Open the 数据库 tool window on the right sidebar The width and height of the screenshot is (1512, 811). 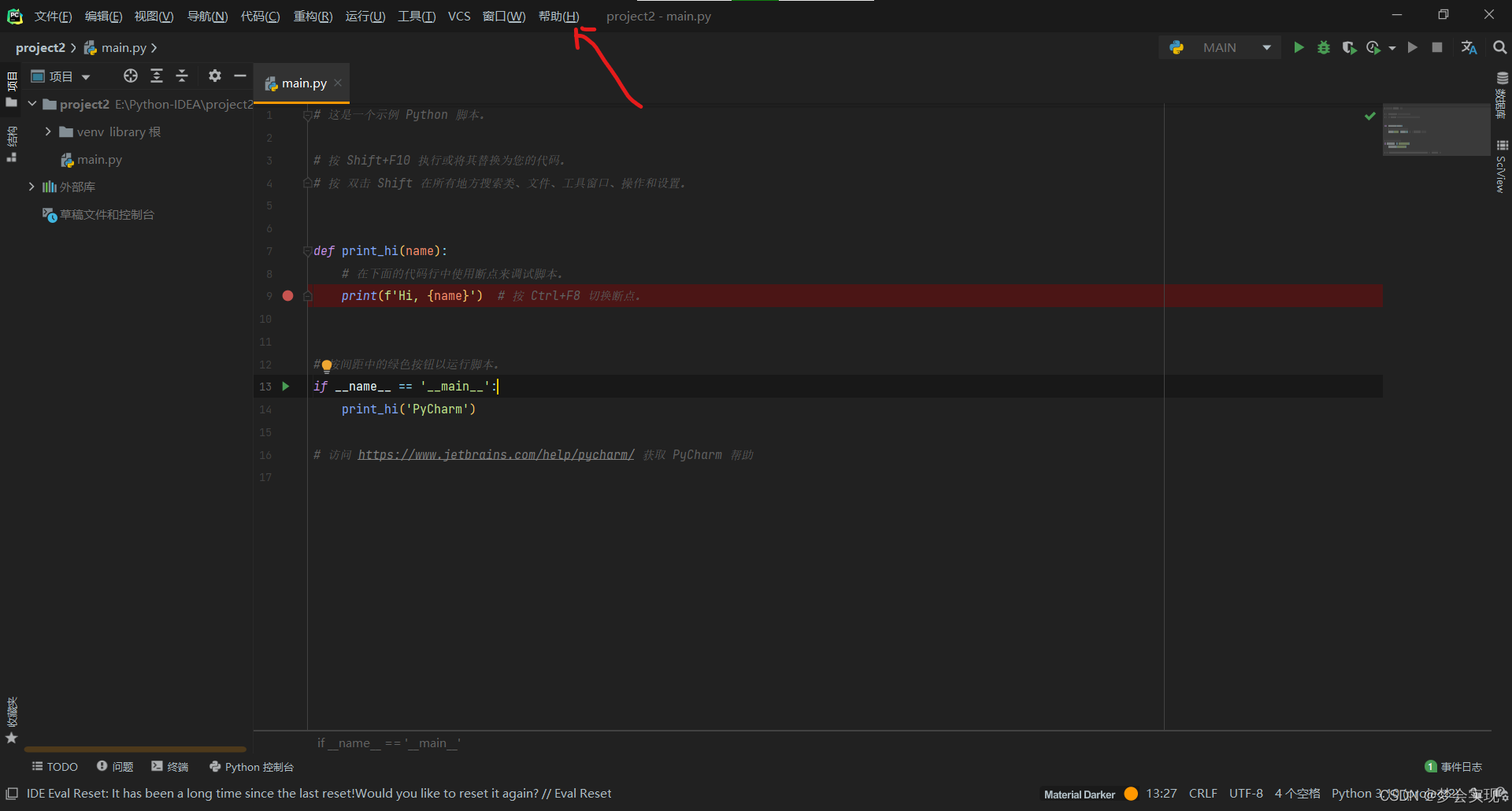(1502, 95)
